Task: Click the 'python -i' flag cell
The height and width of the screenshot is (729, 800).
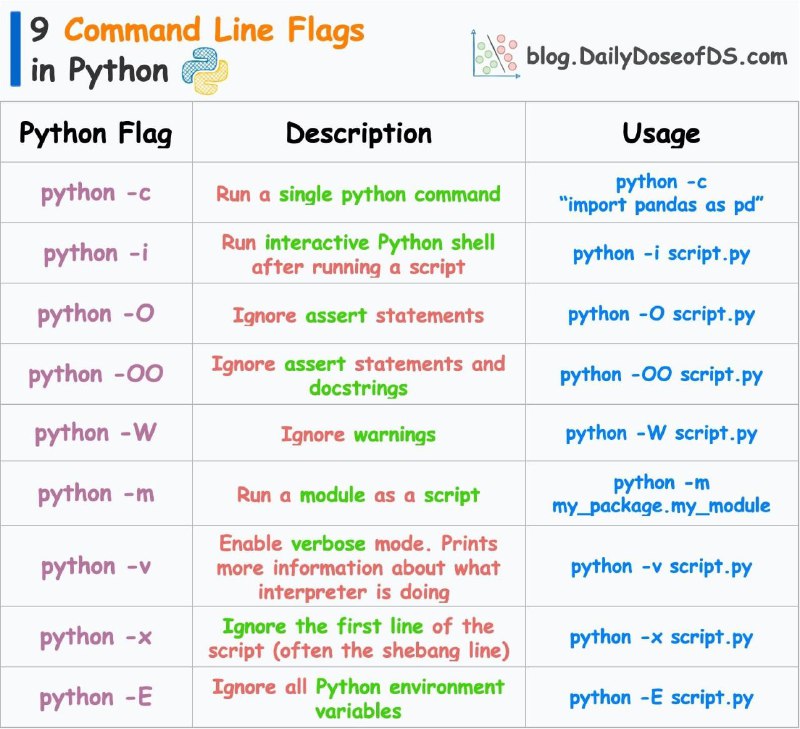Action: 96,254
